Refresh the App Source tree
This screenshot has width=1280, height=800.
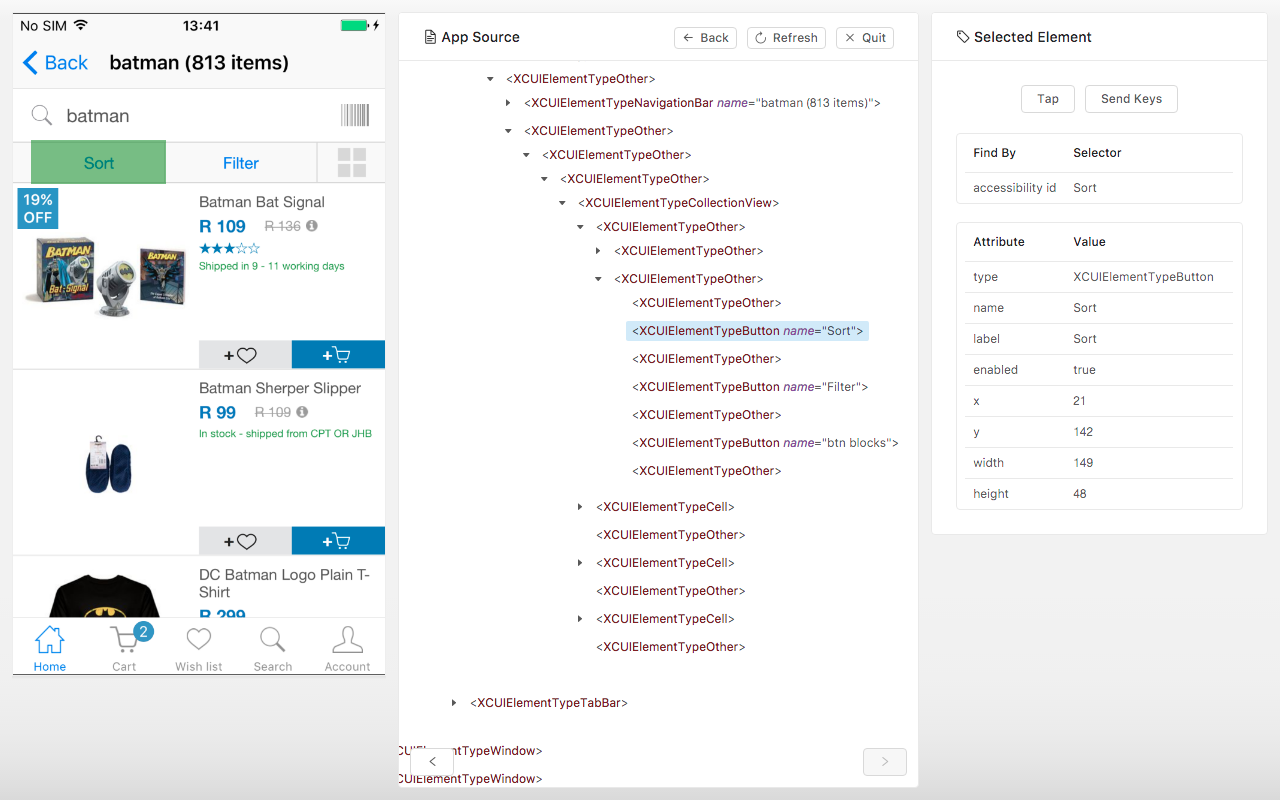tap(786, 38)
